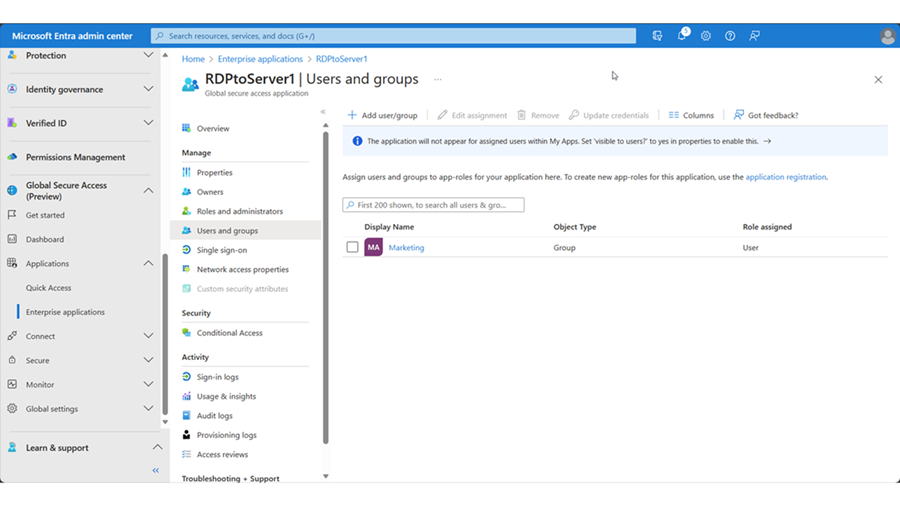Click the Audit logs icon
Screen dimensions: 900x506
coord(186,415)
